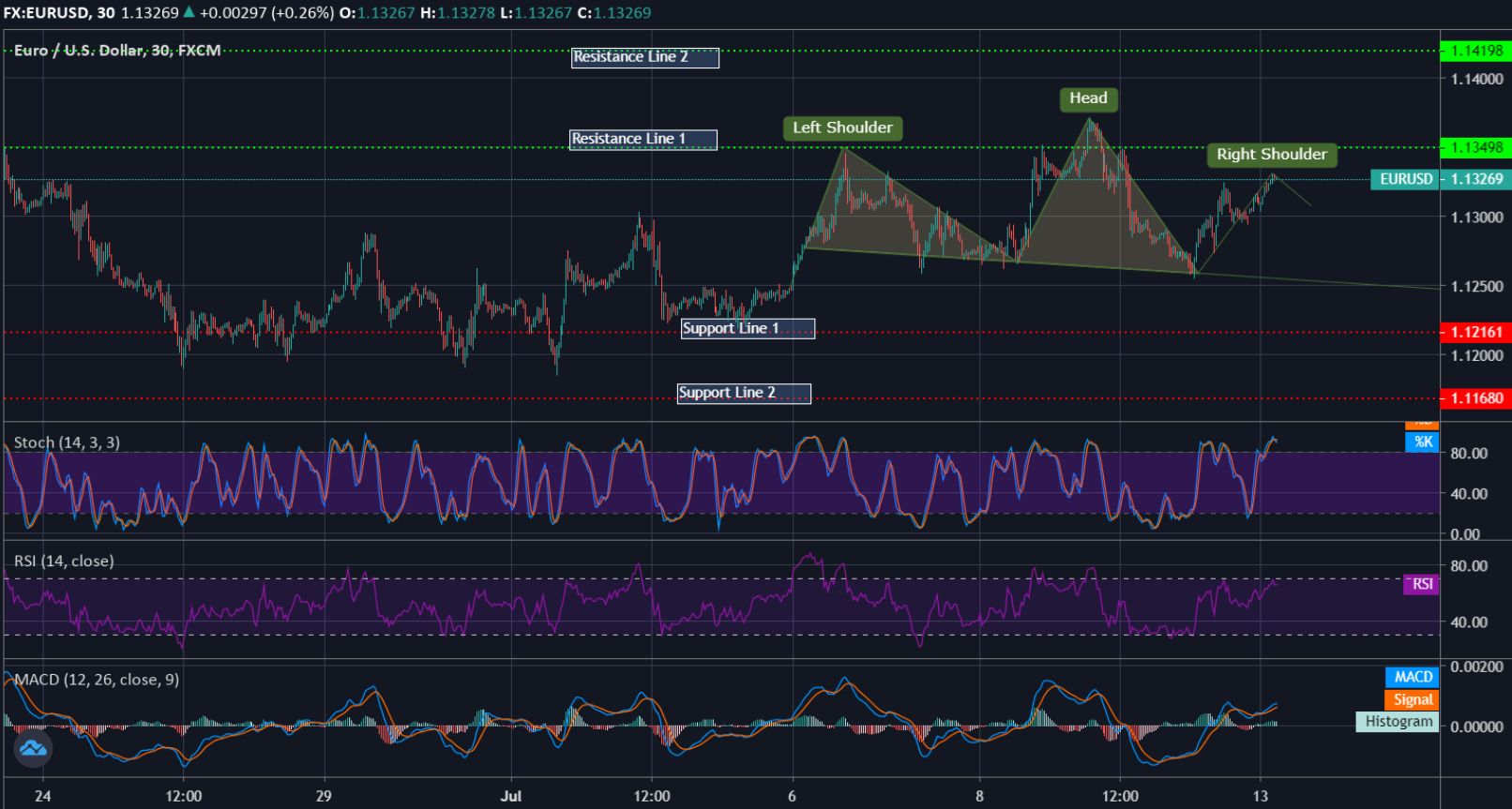This screenshot has width=1512, height=809.
Task: Click the %K stochastic indicator tag
Action: click(x=1422, y=442)
